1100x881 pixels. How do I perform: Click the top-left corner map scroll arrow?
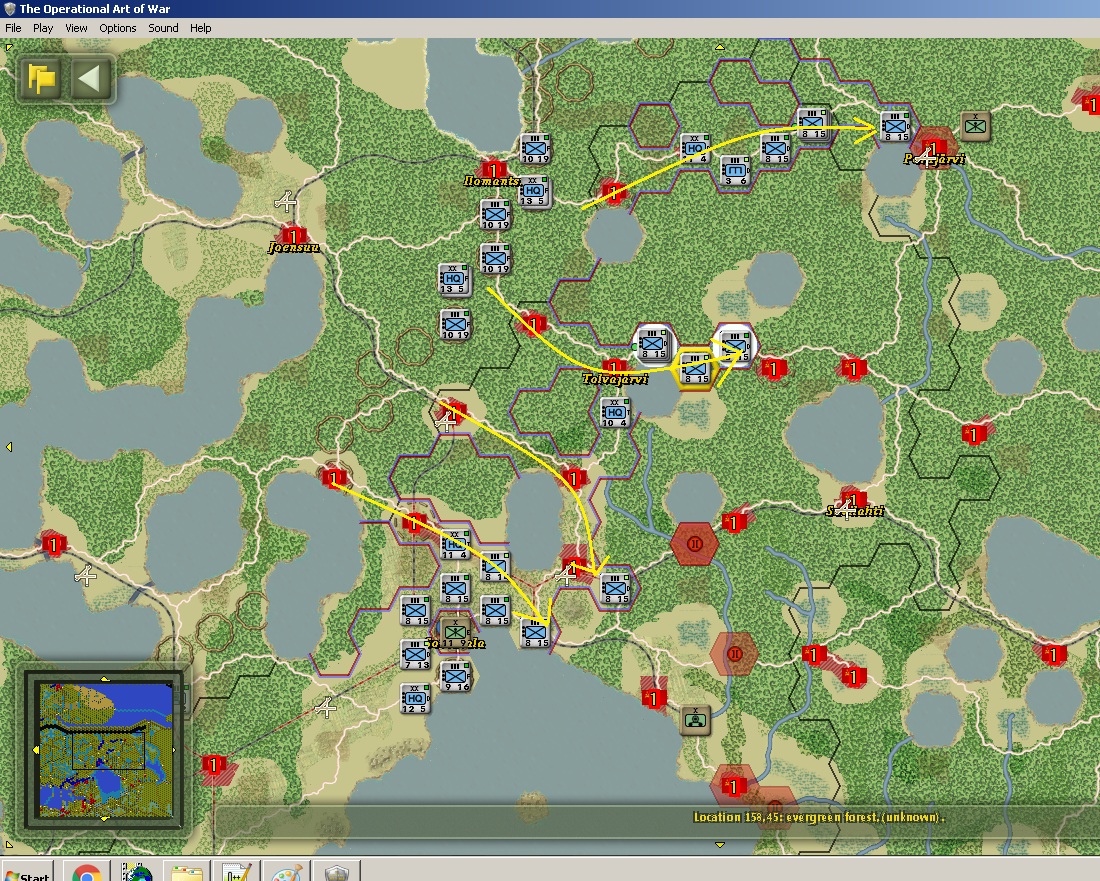8,47
